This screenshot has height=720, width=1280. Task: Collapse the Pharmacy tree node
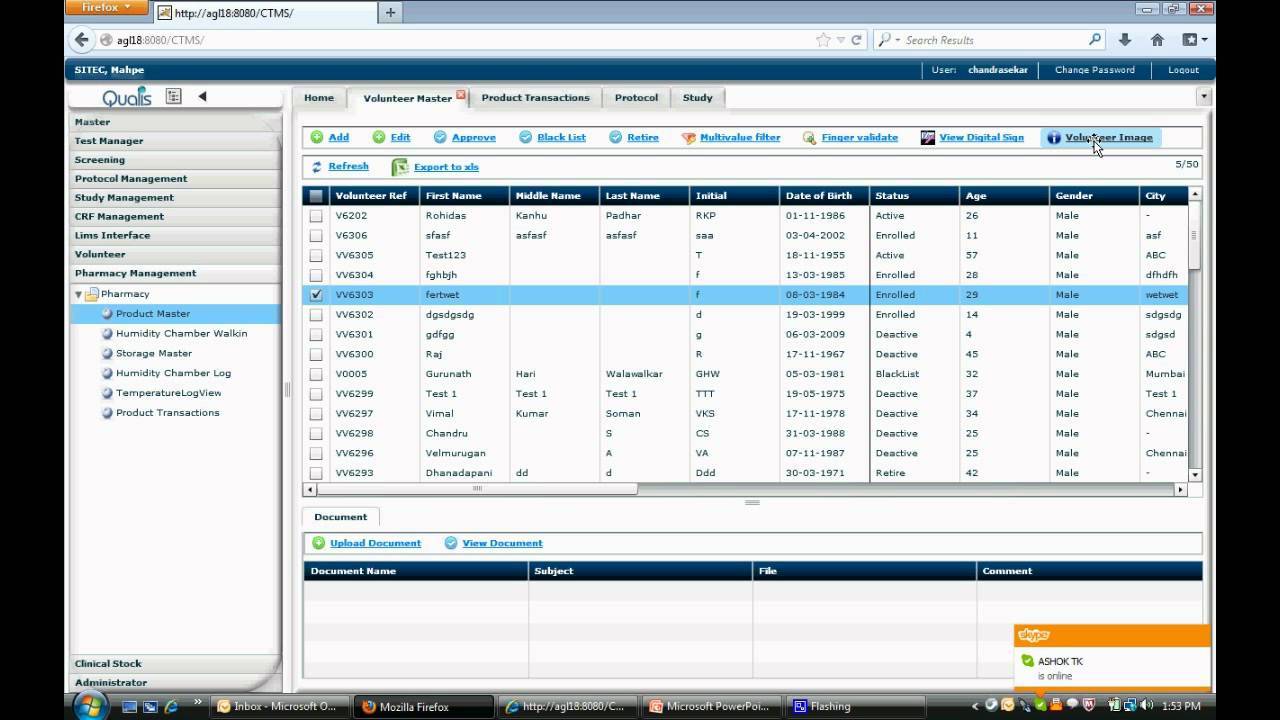tap(78, 293)
